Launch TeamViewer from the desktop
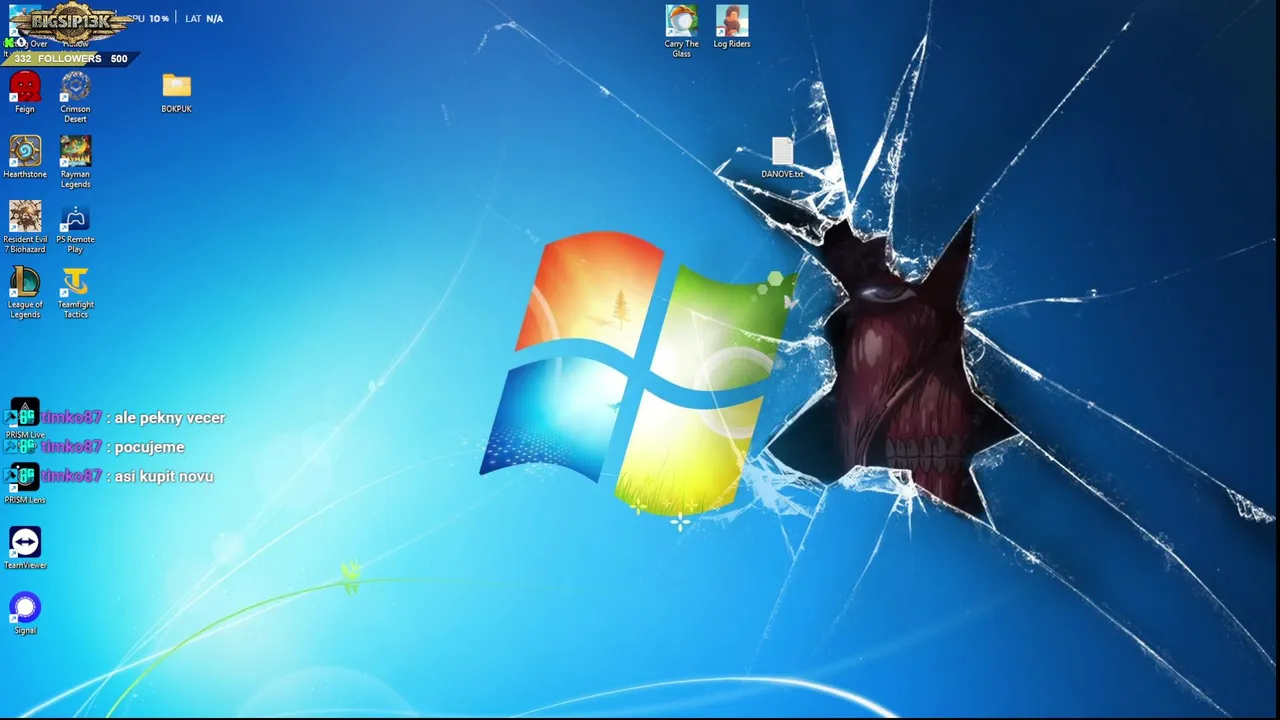 tap(25, 548)
